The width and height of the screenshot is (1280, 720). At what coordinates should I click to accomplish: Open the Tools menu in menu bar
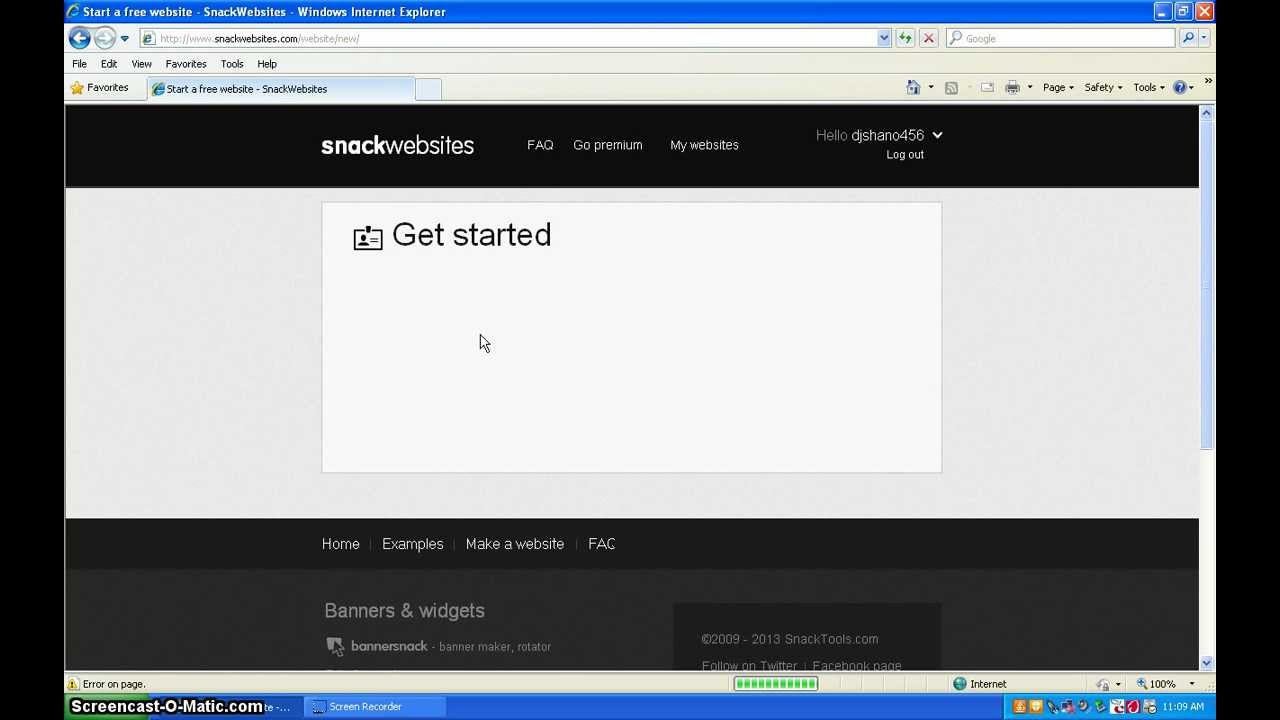[232, 64]
